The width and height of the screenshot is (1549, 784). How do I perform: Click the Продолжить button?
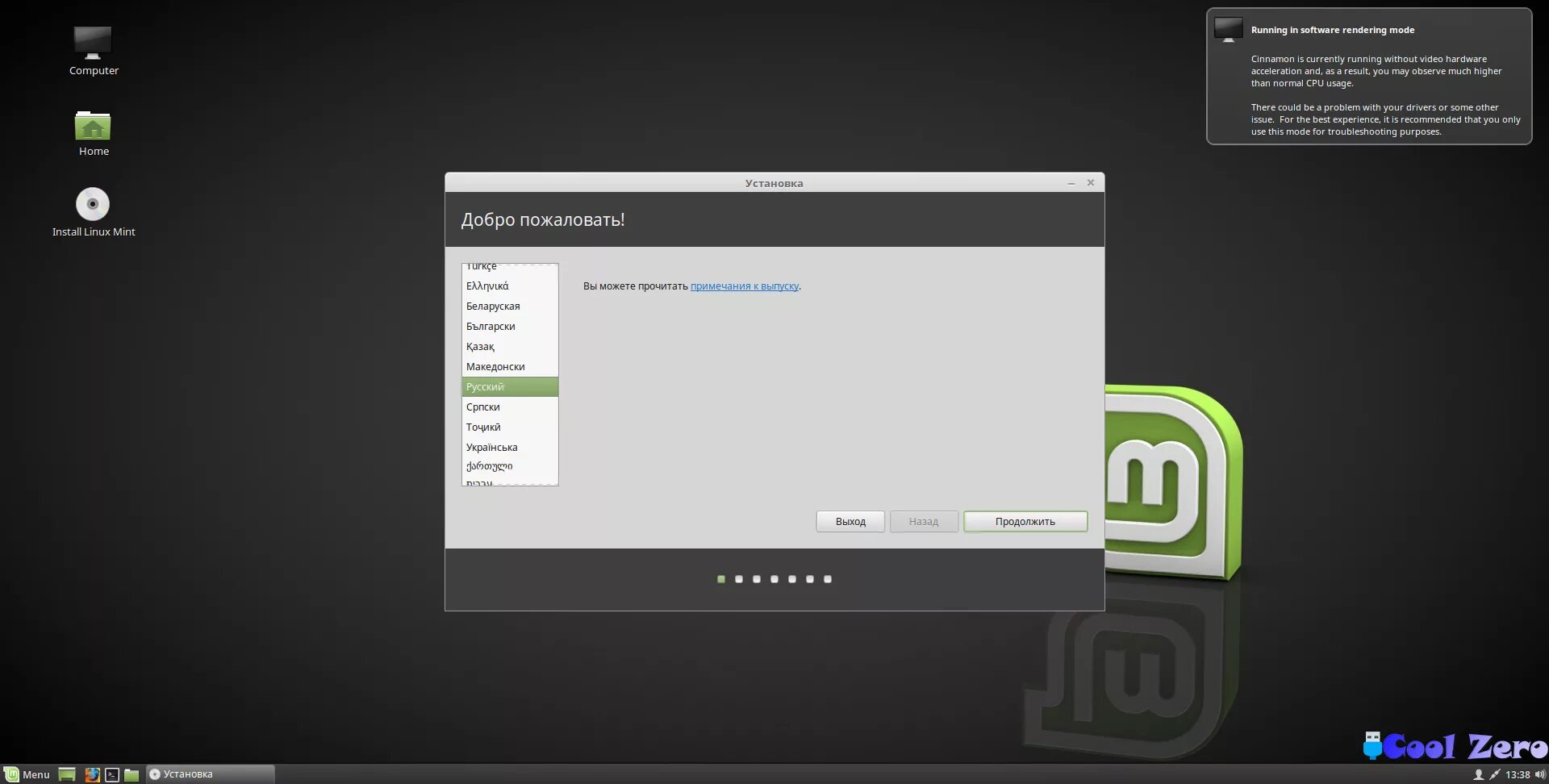pyautogui.click(x=1025, y=521)
